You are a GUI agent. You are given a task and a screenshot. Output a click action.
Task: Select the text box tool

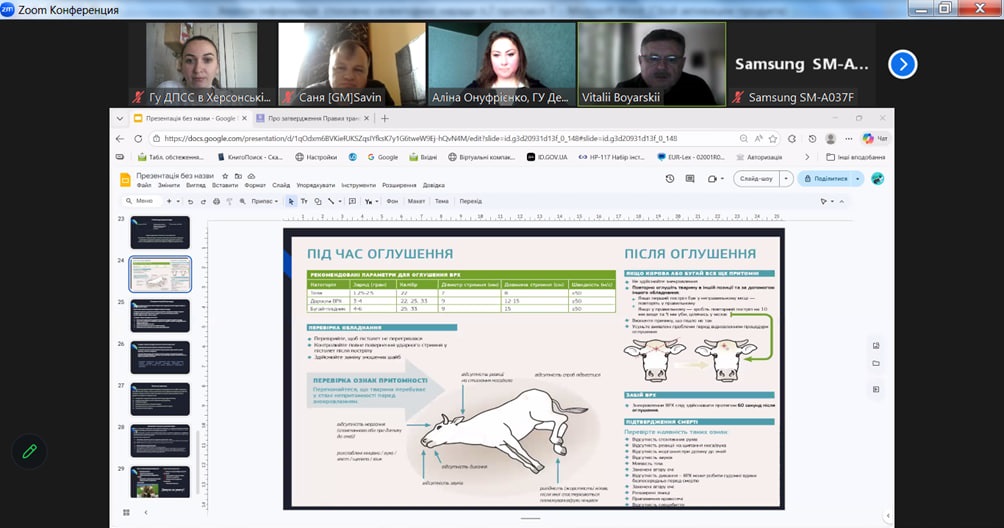pos(305,201)
